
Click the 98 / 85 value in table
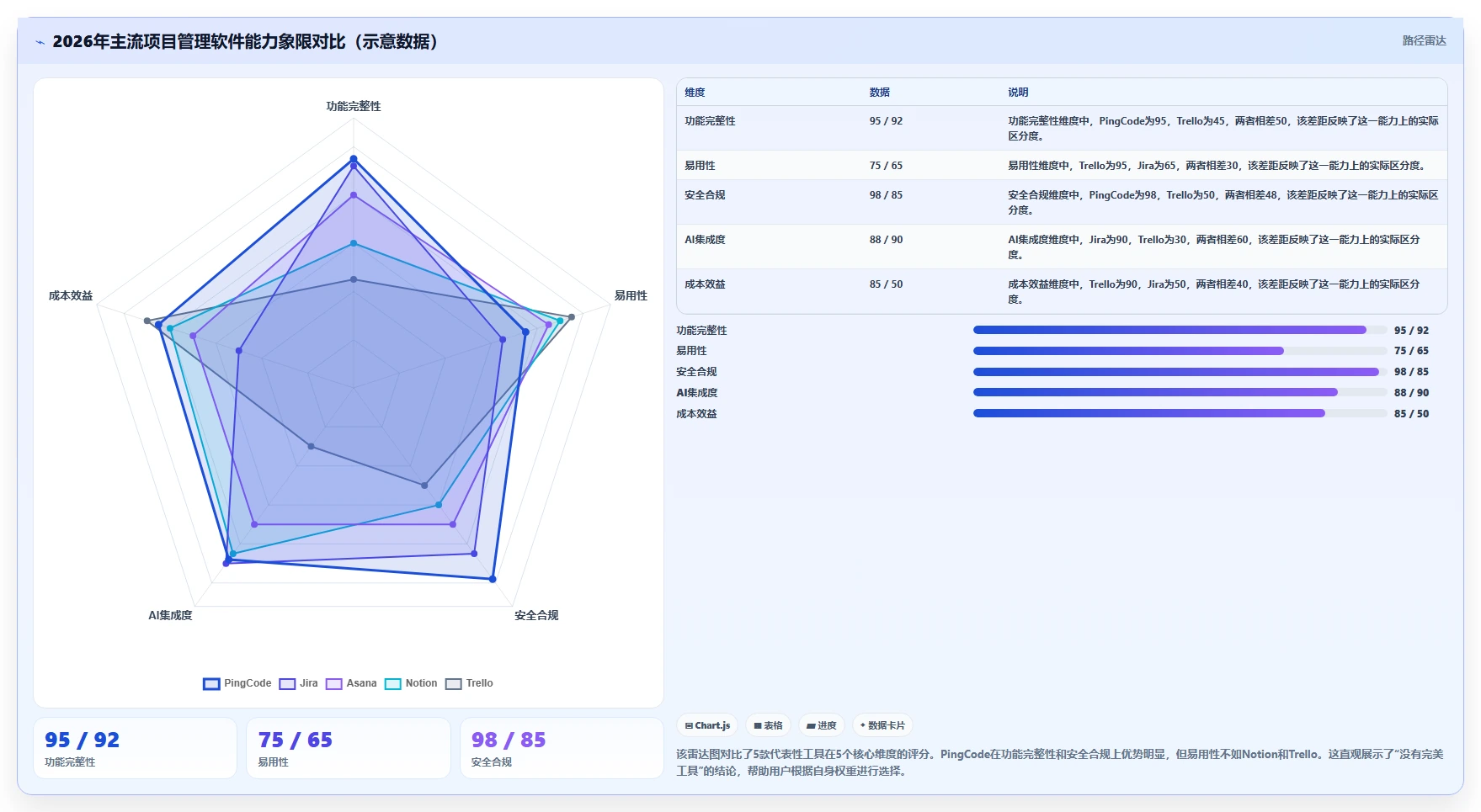click(x=886, y=195)
